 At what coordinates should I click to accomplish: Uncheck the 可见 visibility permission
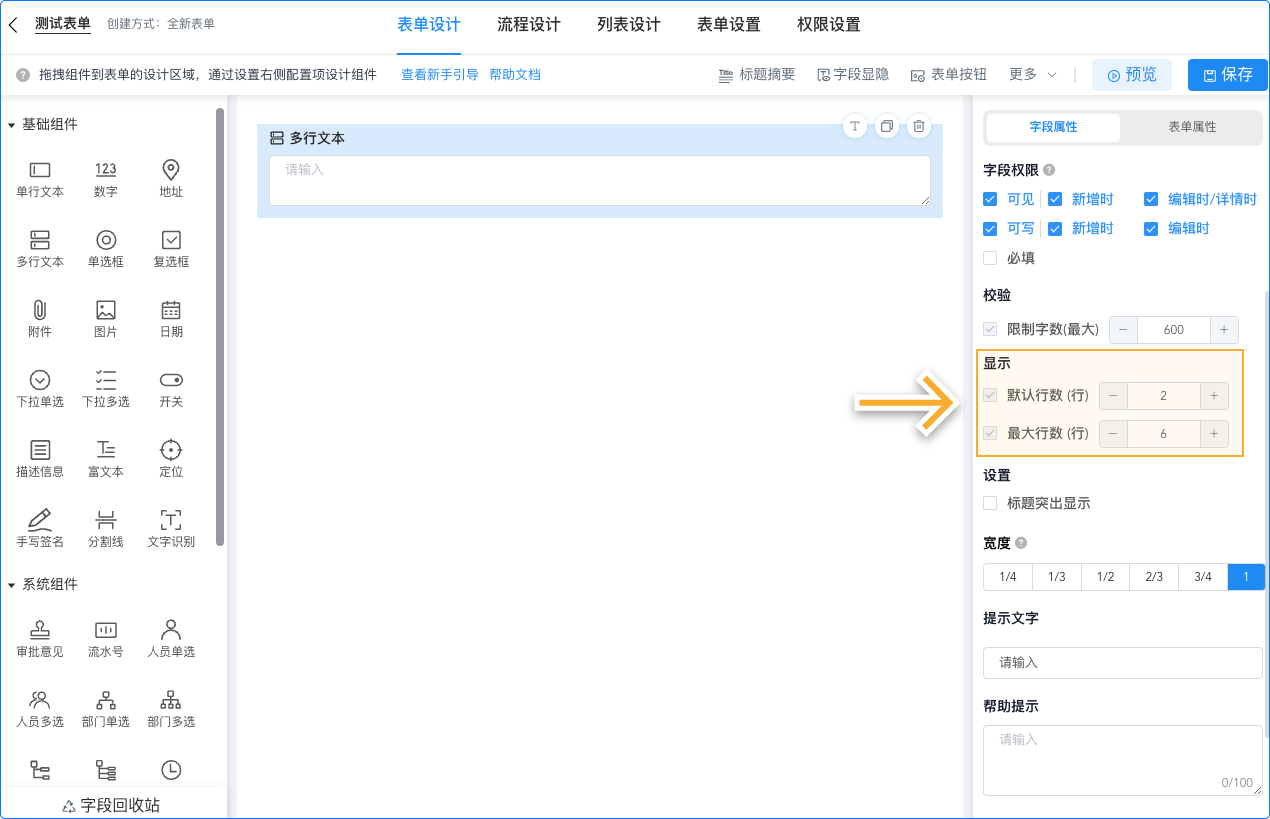[x=990, y=199]
